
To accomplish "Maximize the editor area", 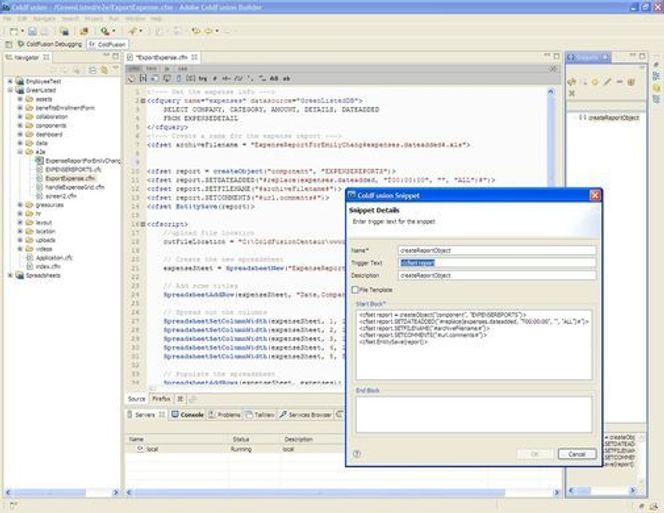I will point(556,56).
